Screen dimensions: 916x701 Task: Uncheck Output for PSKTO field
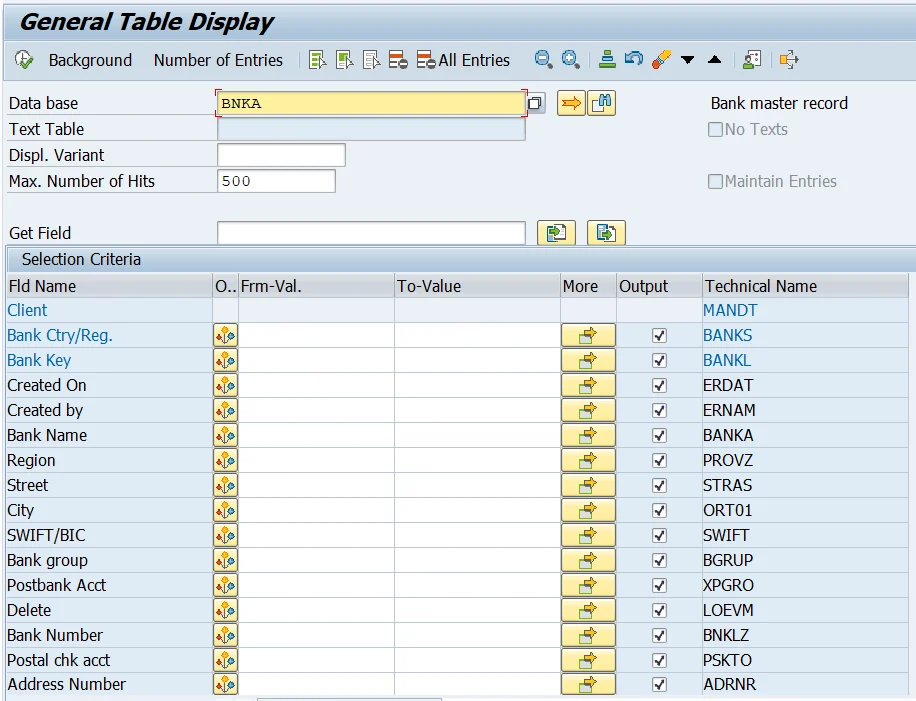[x=660, y=661]
